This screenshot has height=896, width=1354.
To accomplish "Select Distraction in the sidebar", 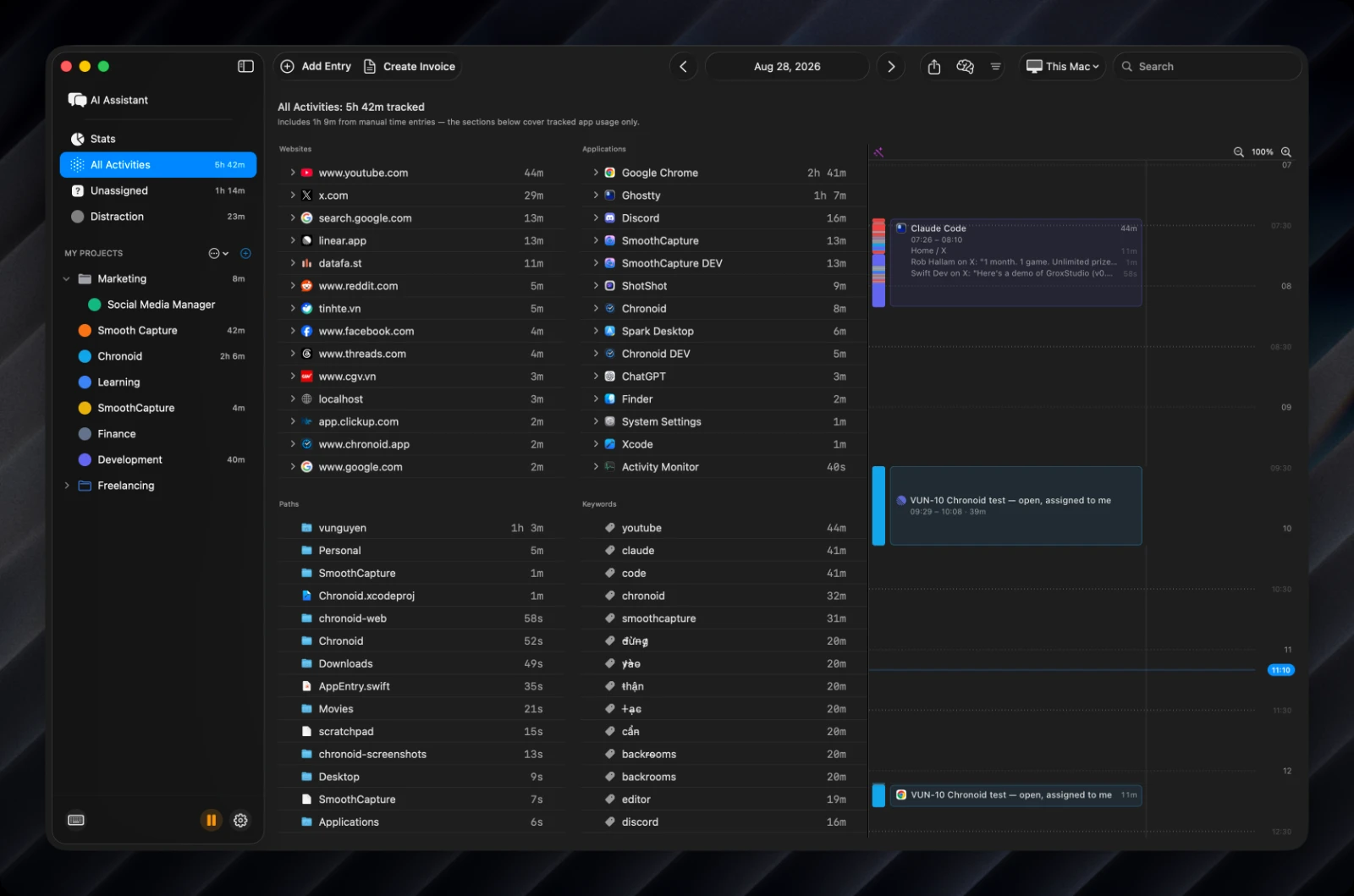I will [158, 217].
